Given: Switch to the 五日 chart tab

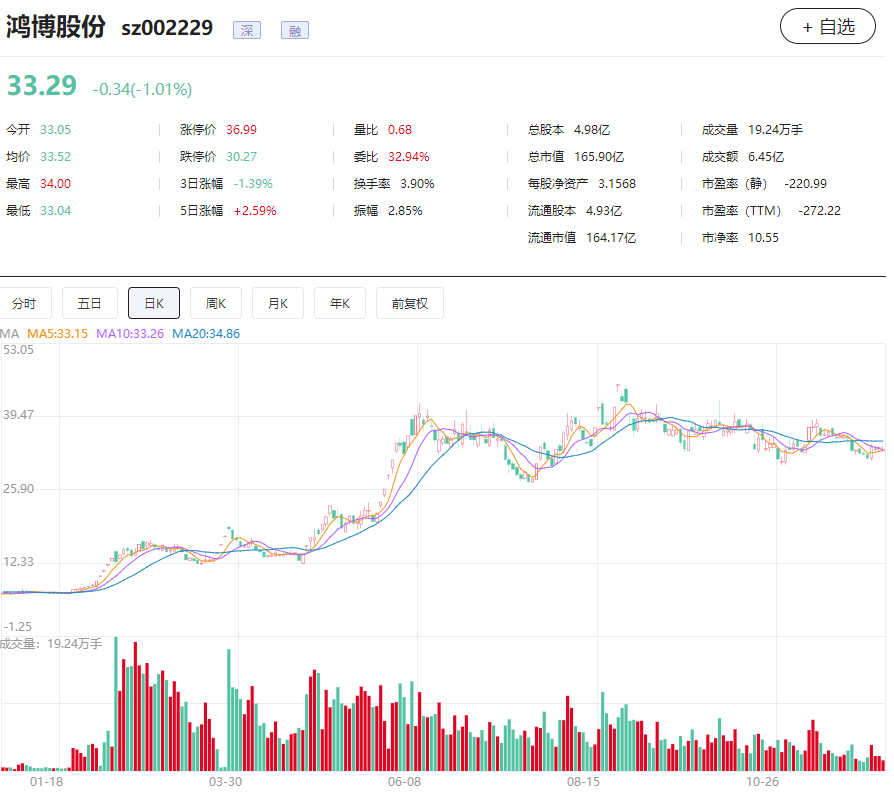Looking at the screenshot, I should [x=90, y=303].
